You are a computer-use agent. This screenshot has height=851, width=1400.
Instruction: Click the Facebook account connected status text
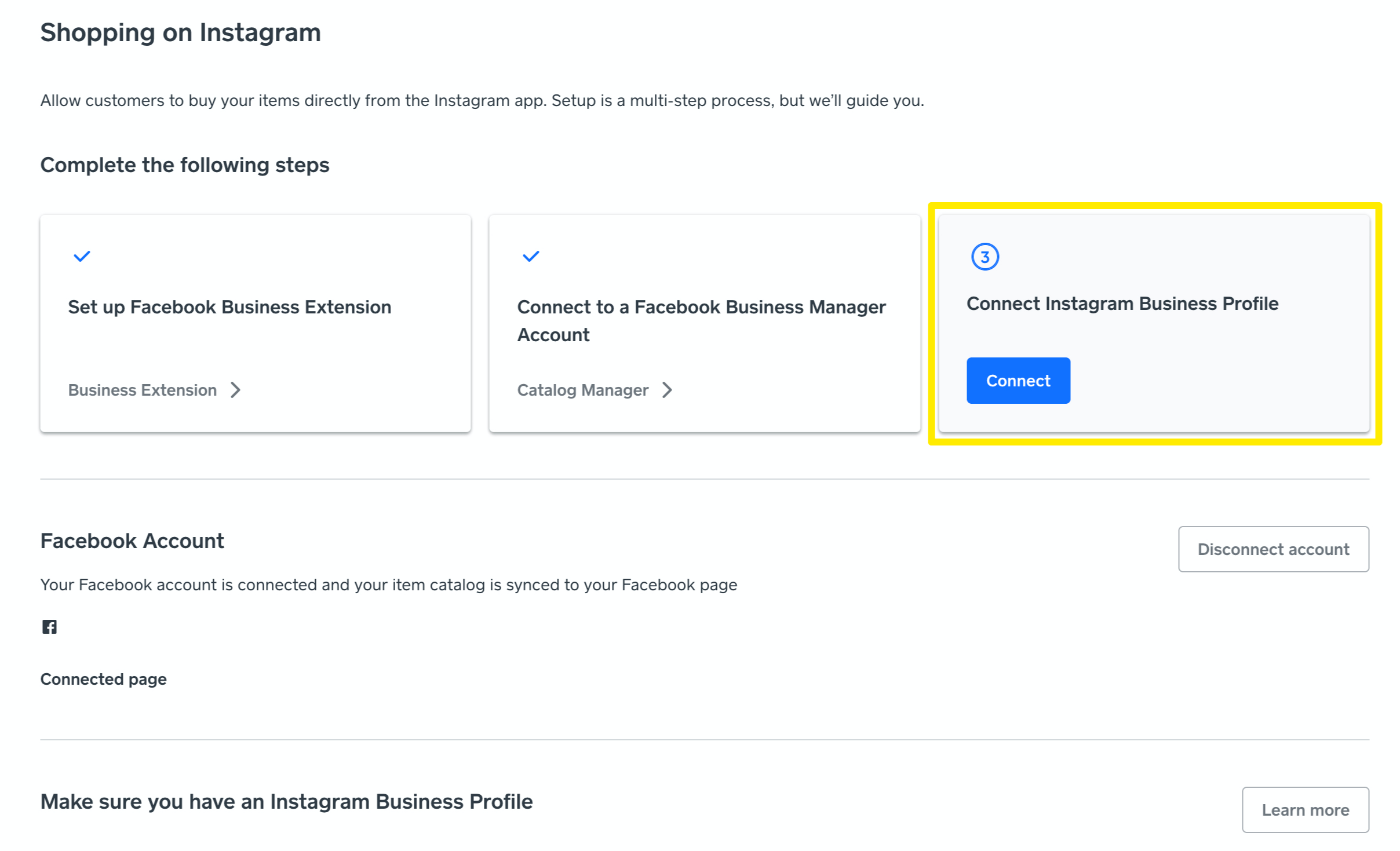pyautogui.click(x=388, y=585)
